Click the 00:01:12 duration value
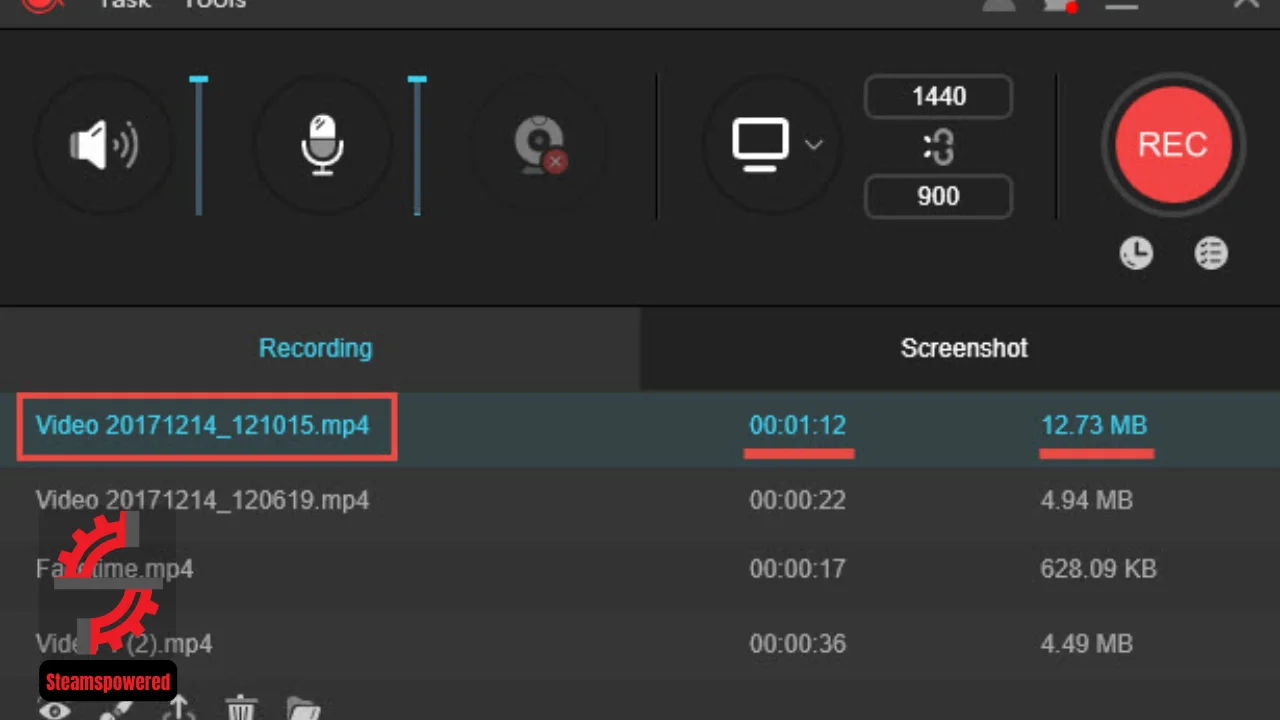This screenshot has height=720, width=1280. coord(798,425)
